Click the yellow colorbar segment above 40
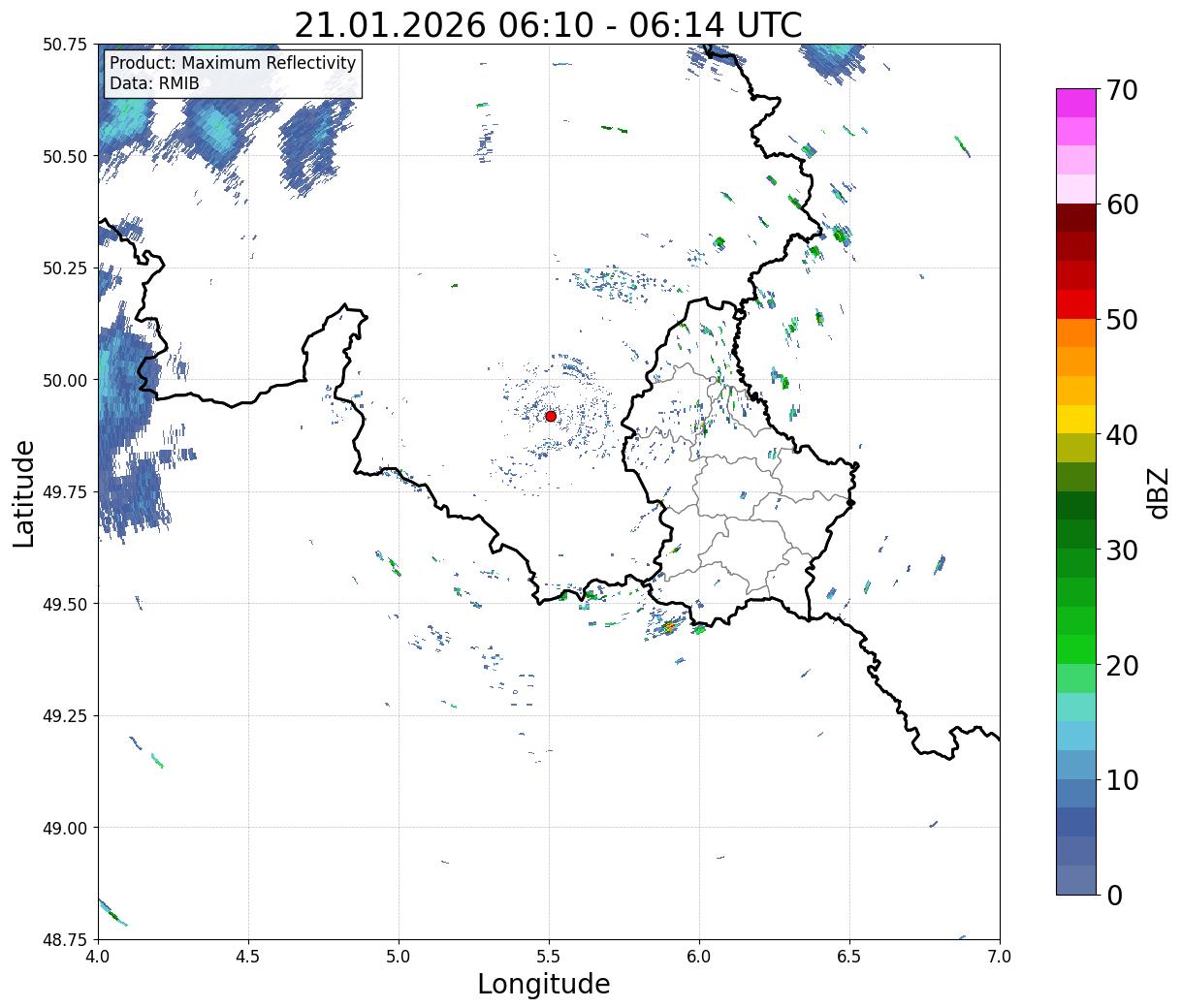 pyautogui.click(x=1076, y=420)
